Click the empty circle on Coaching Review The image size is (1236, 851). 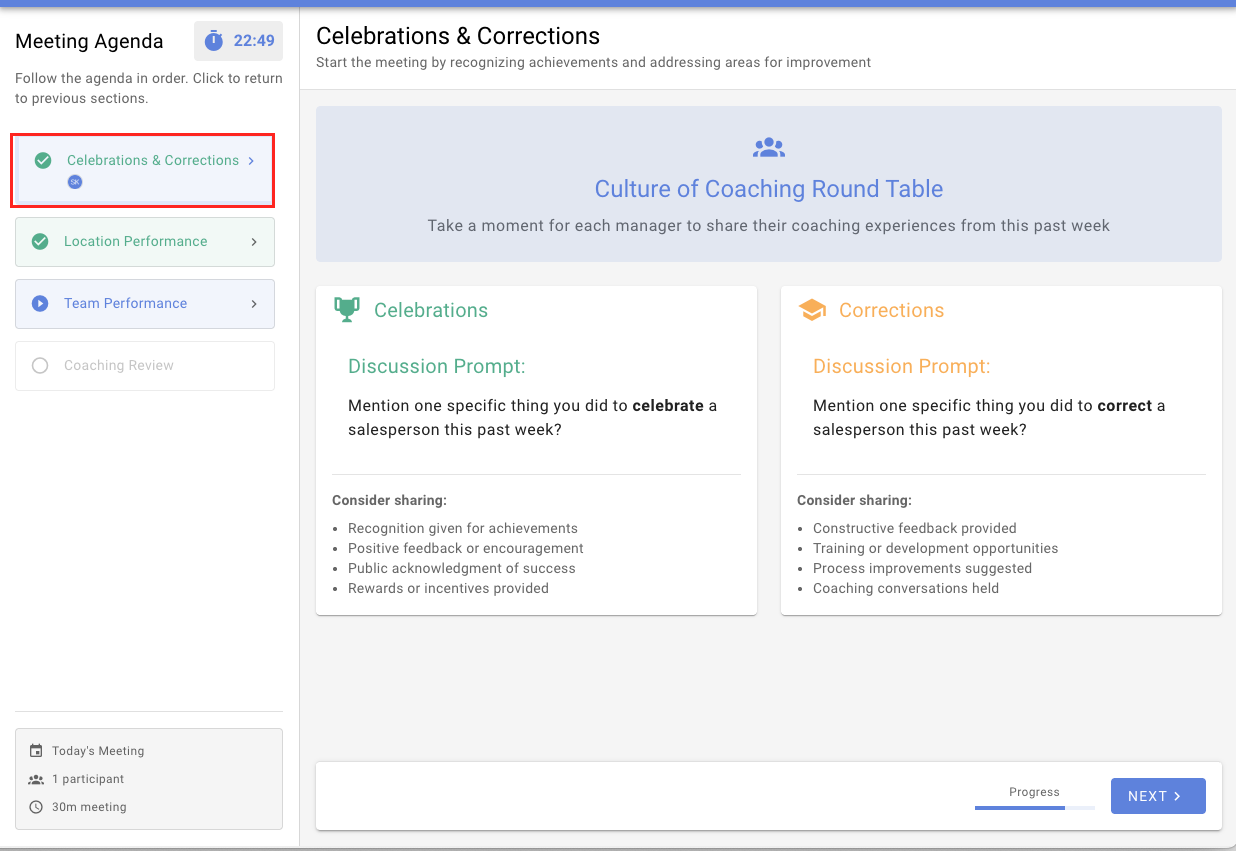(40, 366)
